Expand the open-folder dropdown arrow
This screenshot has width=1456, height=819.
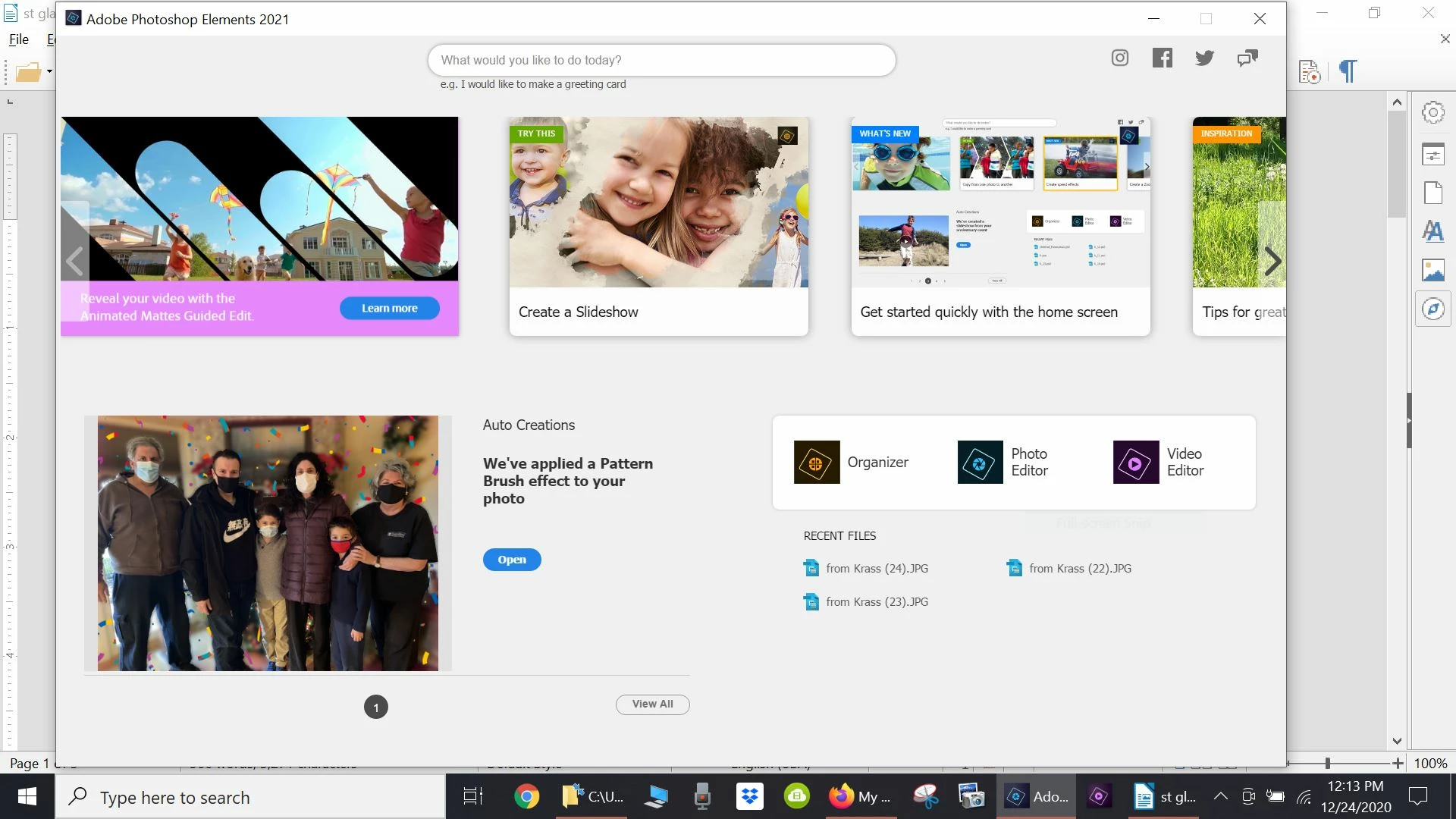(49, 71)
